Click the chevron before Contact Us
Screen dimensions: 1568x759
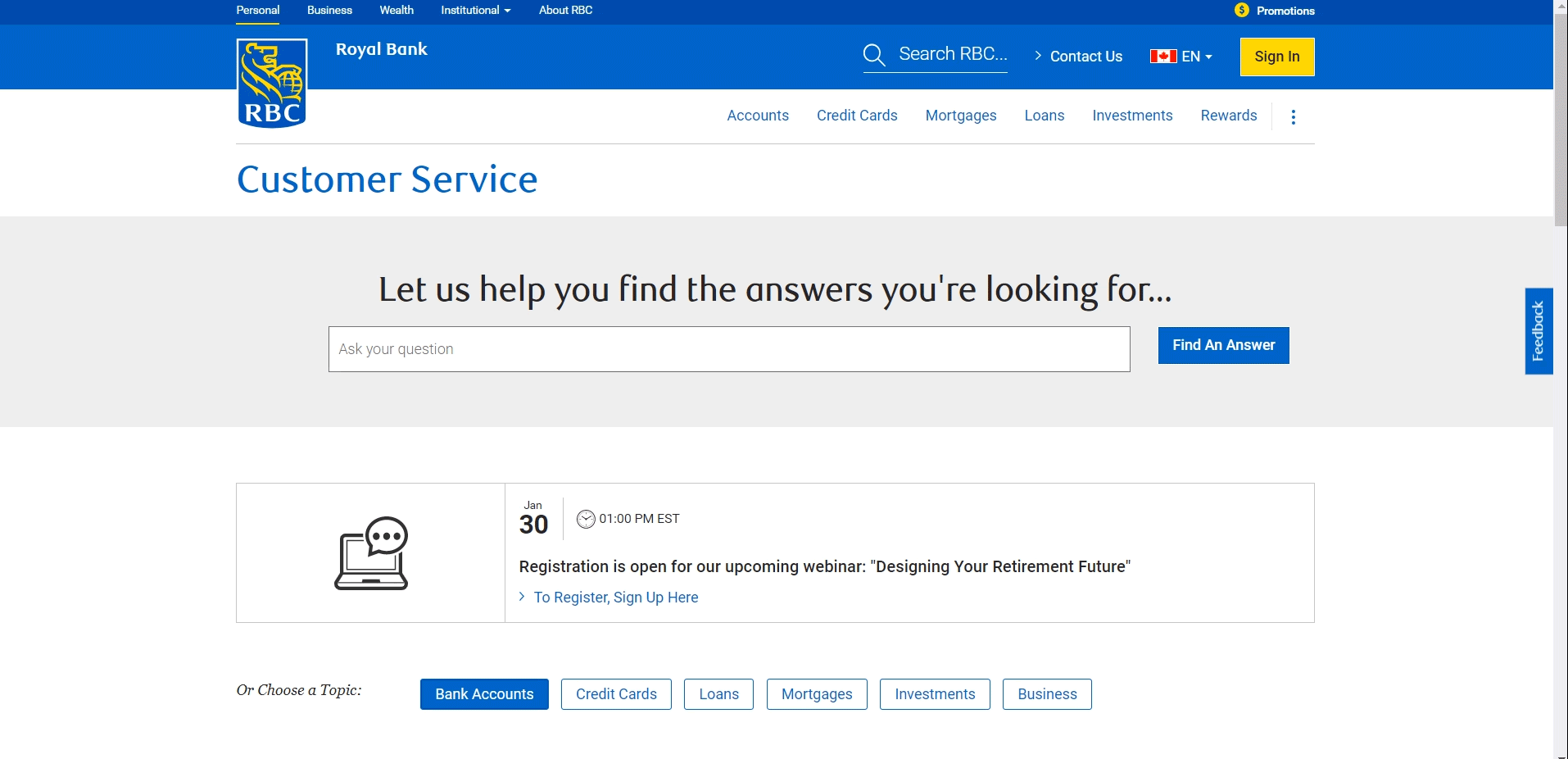1038,56
